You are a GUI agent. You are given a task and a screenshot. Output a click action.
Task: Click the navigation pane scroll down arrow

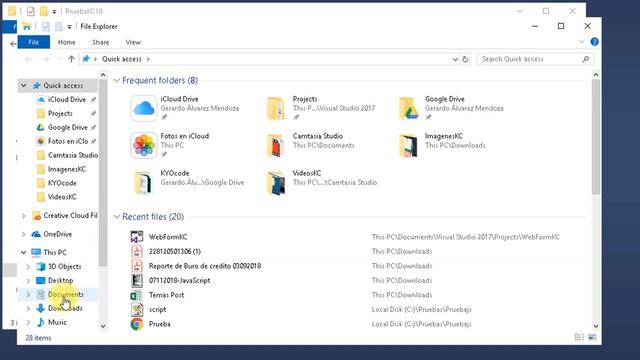click(x=103, y=325)
